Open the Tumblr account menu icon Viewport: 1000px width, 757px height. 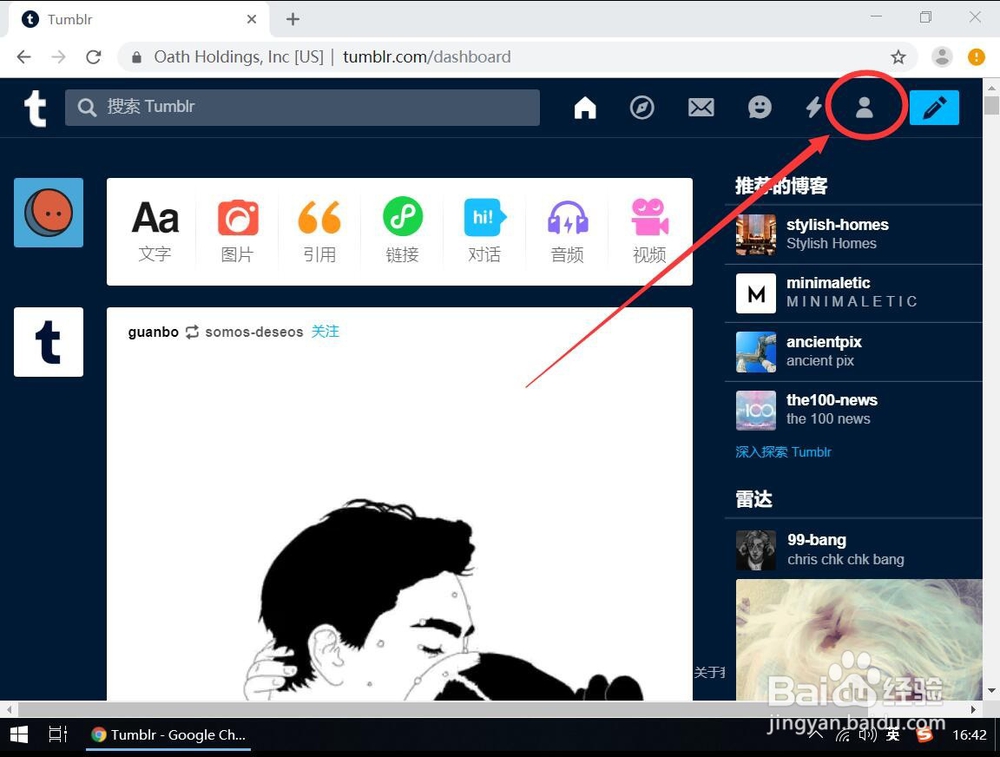866,107
